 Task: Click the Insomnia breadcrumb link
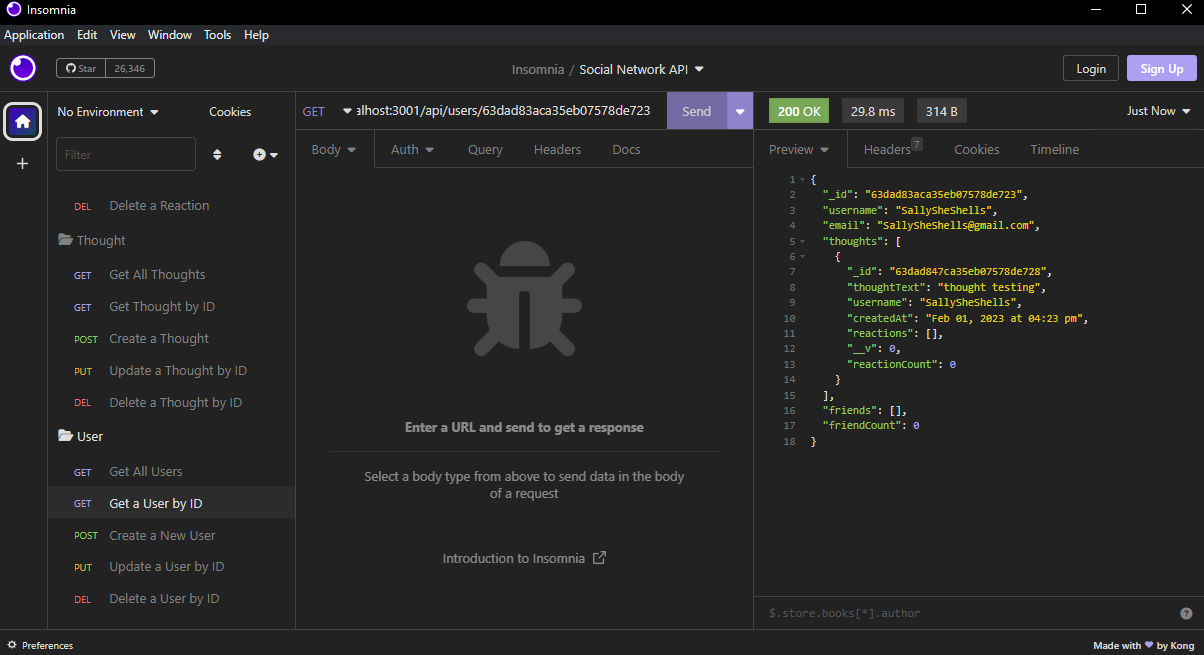coord(538,69)
